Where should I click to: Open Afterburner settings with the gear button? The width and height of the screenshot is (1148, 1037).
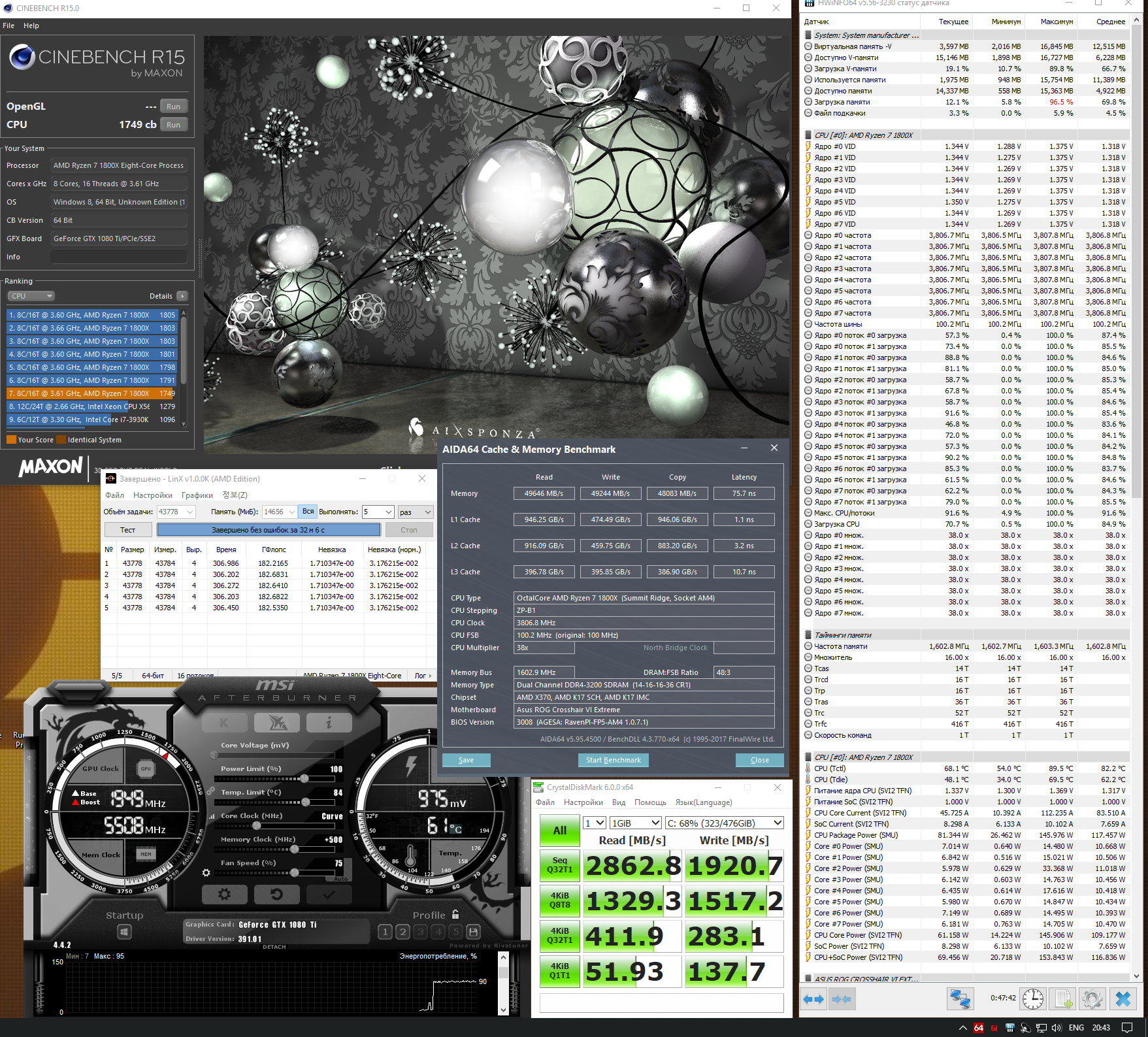coord(224,894)
